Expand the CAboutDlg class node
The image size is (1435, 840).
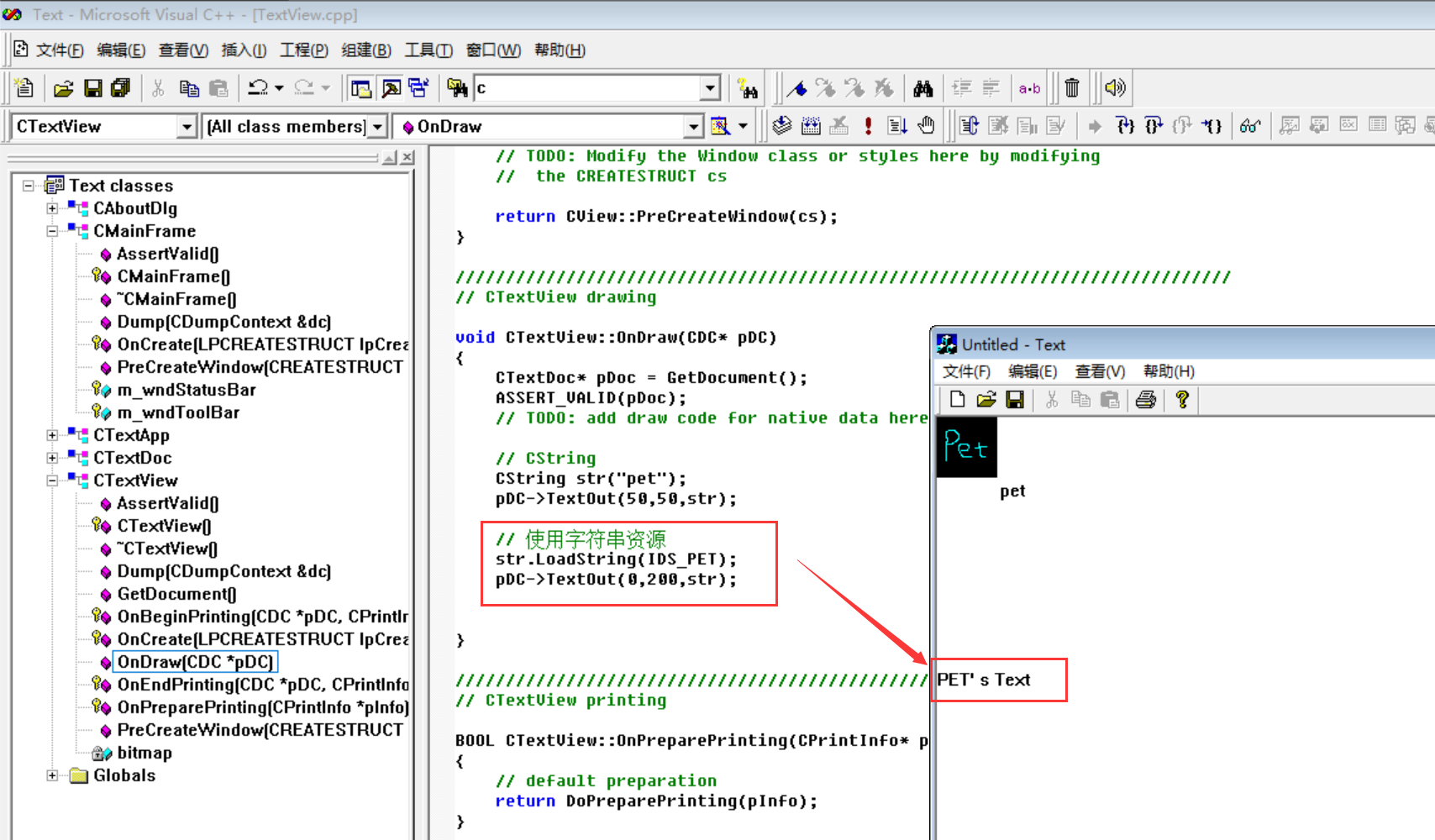point(52,208)
